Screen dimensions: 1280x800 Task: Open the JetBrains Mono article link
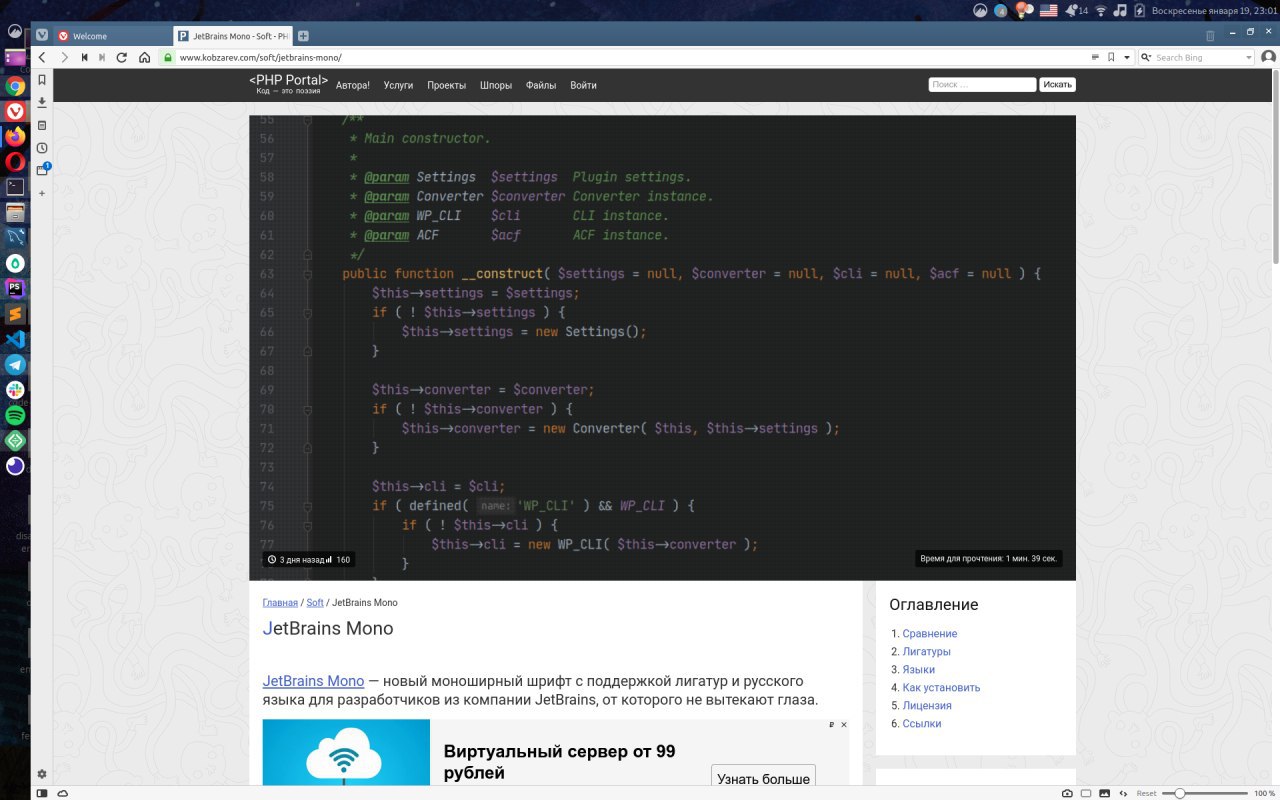[313, 681]
